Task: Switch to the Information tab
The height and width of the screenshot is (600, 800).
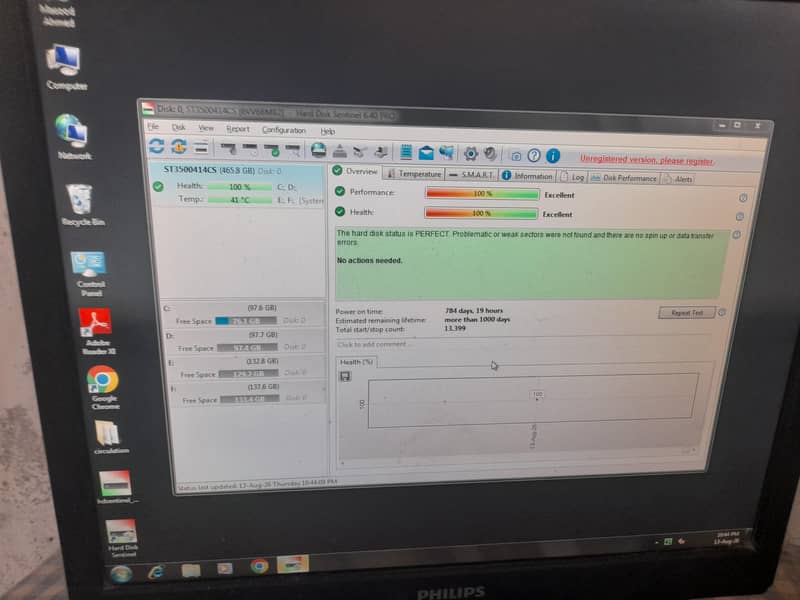Action: (528, 176)
